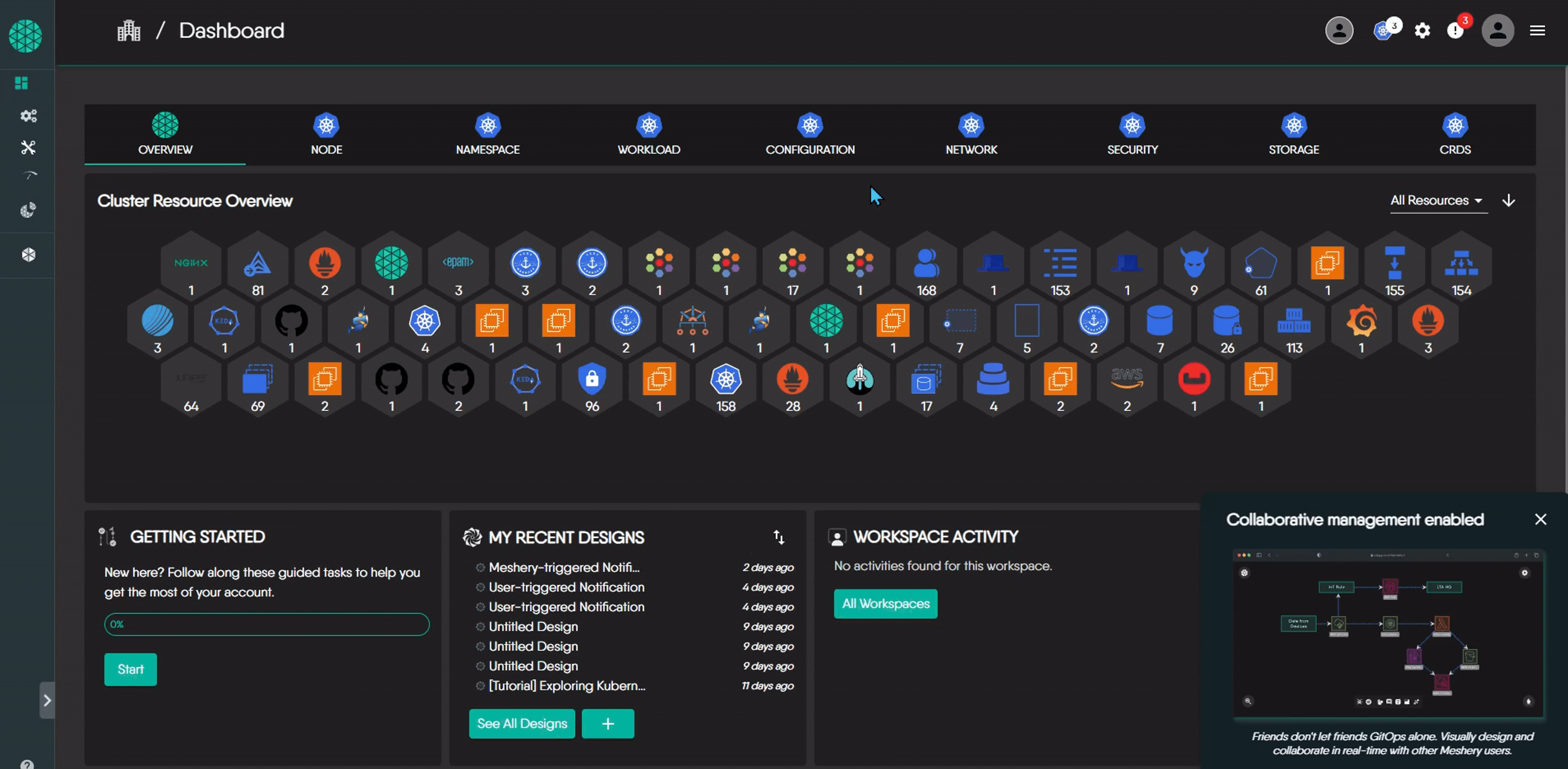Screen dimensions: 1568x769
Task: Click the See All Designs button
Action: click(x=522, y=724)
